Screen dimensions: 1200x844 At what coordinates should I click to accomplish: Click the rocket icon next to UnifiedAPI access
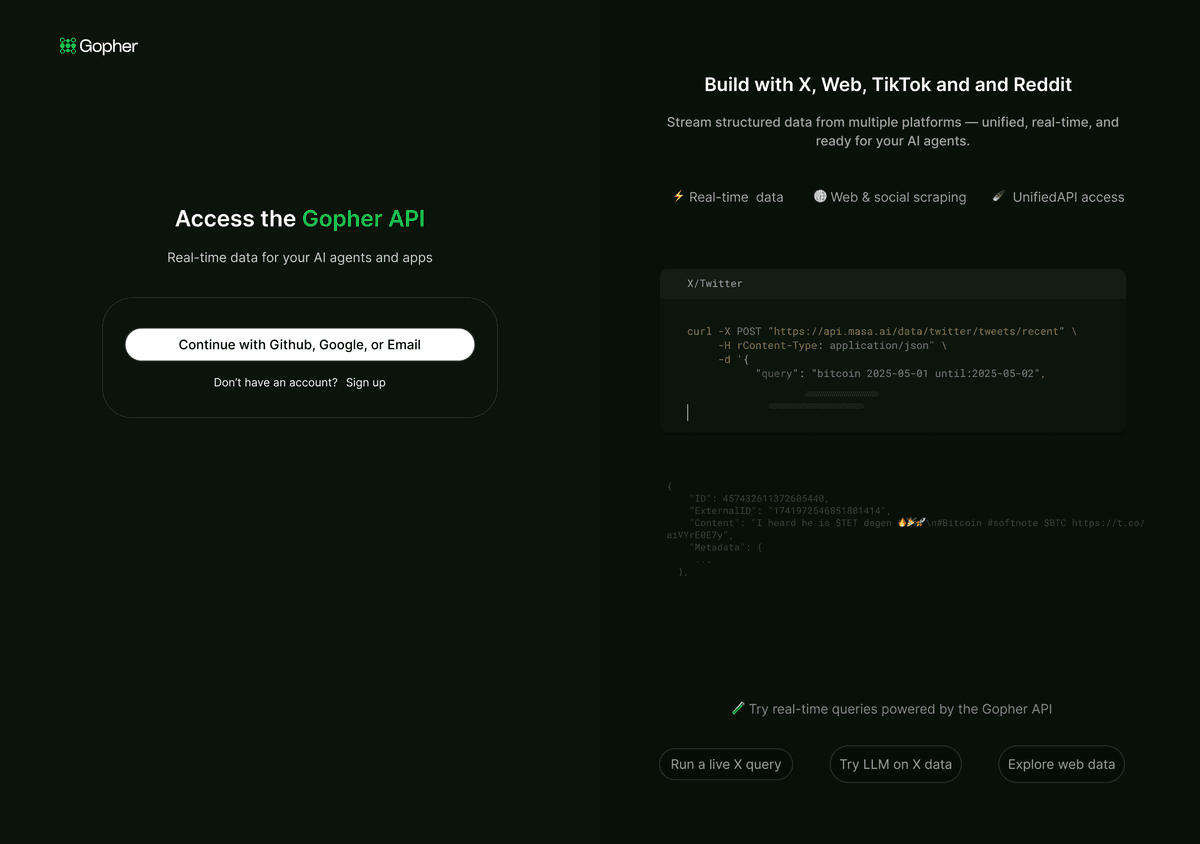pos(997,197)
